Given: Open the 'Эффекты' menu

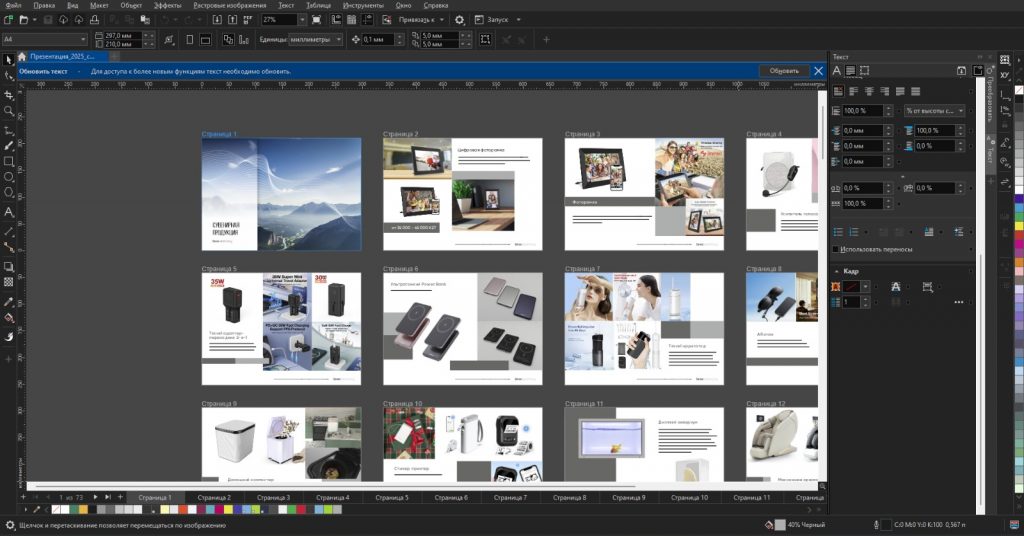Looking at the screenshot, I should [167, 5].
